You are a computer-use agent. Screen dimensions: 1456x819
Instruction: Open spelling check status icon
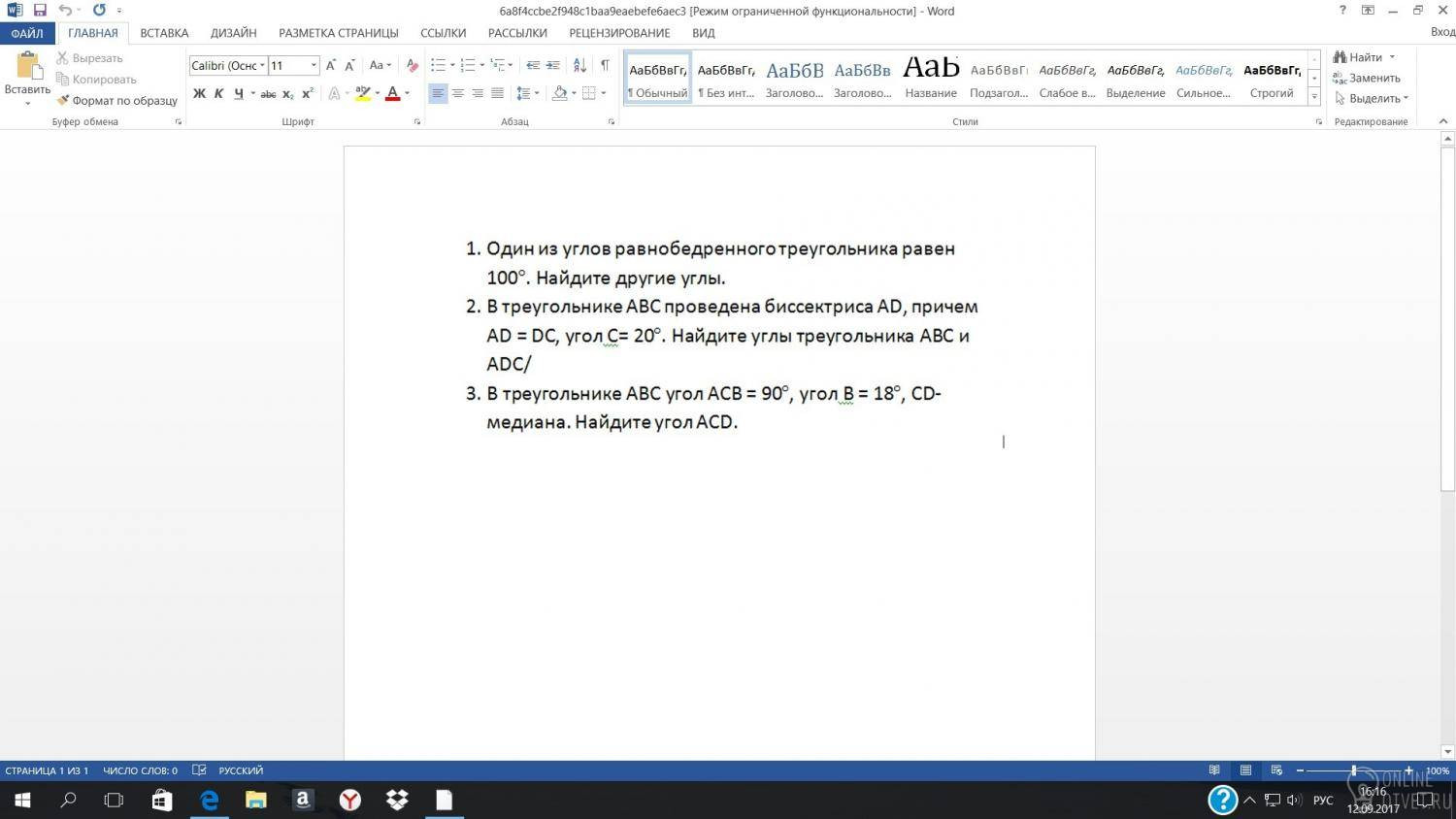pos(199,770)
